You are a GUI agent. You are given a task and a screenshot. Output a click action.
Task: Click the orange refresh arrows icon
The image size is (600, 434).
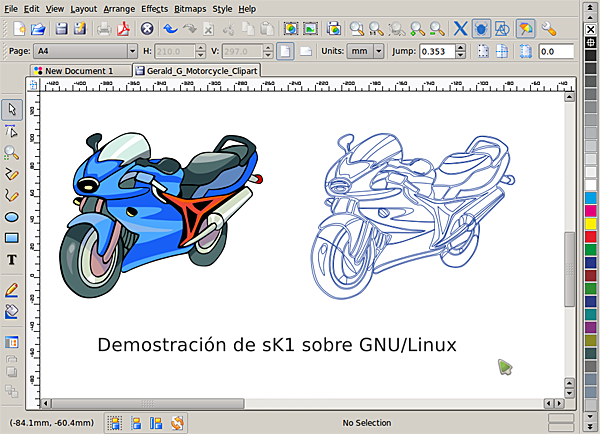[x=177, y=423]
